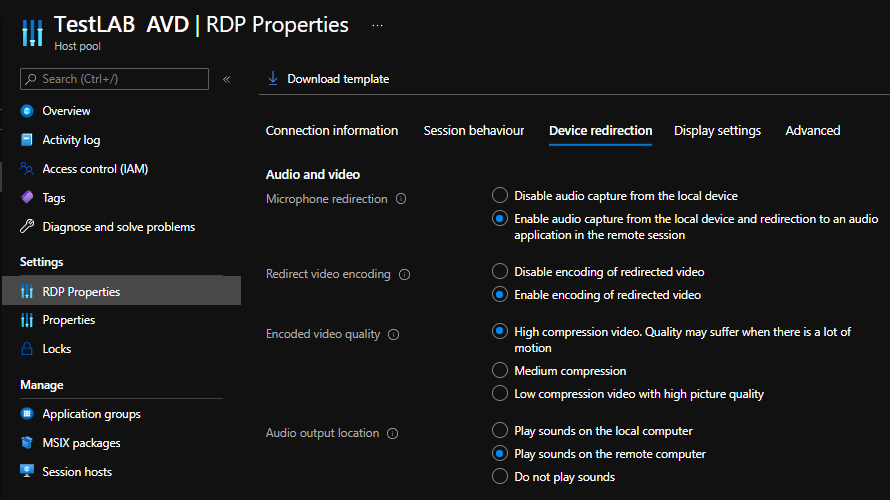Click the Access control (IAM) people icon
The width and height of the screenshot is (890, 500).
click(x=27, y=169)
